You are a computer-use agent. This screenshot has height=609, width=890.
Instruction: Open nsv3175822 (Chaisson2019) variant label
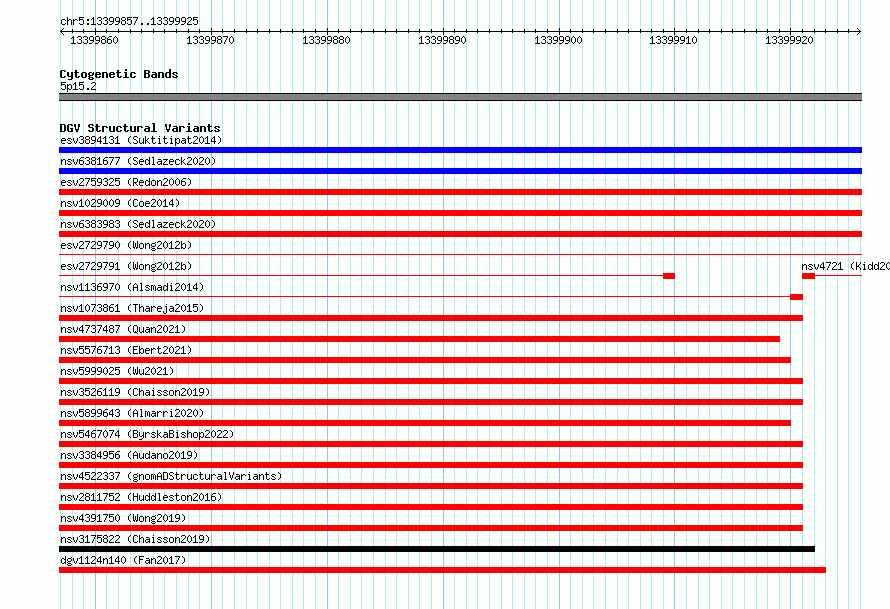click(x=135, y=539)
